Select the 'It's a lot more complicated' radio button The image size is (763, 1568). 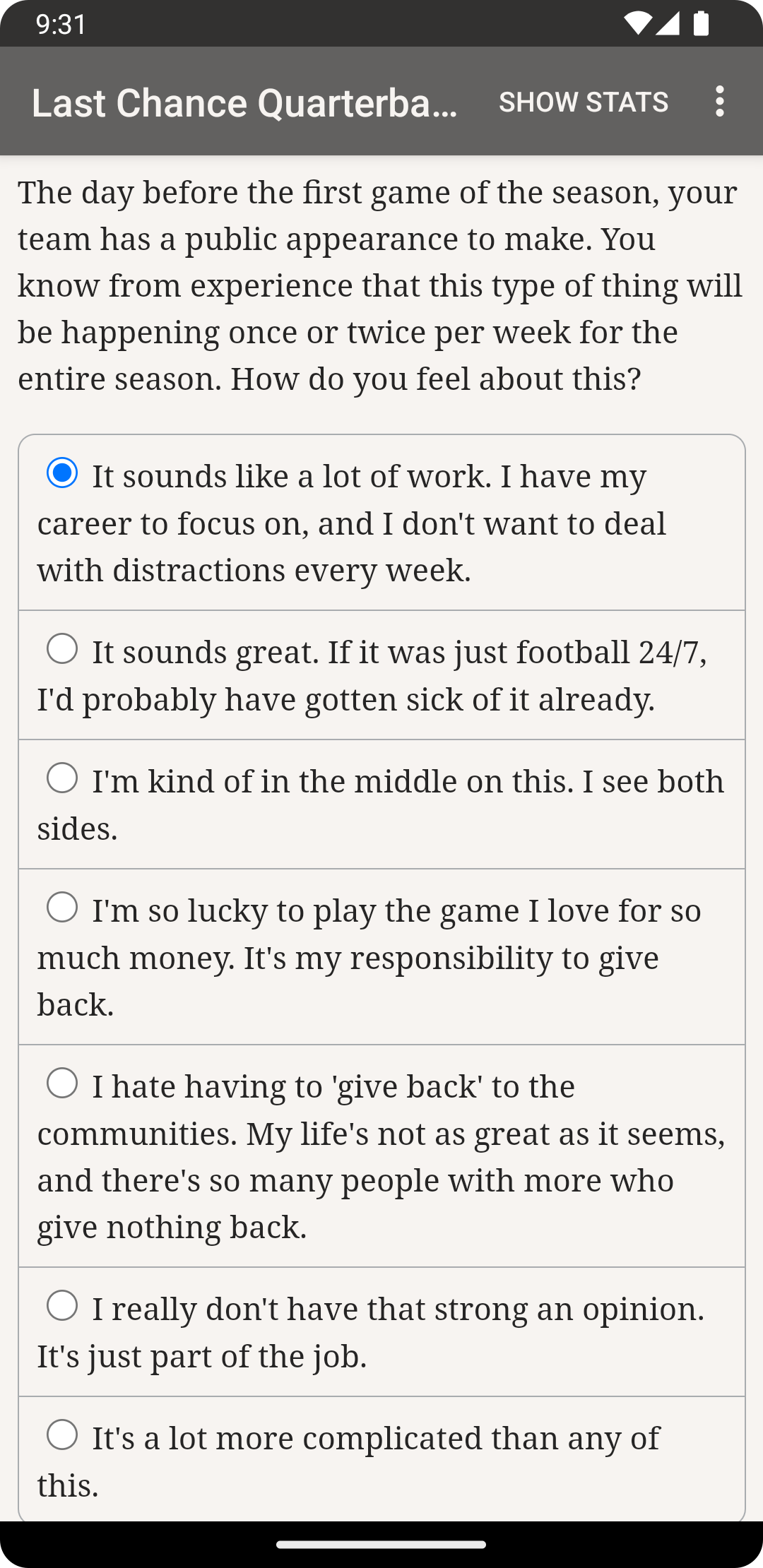[62, 1435]
